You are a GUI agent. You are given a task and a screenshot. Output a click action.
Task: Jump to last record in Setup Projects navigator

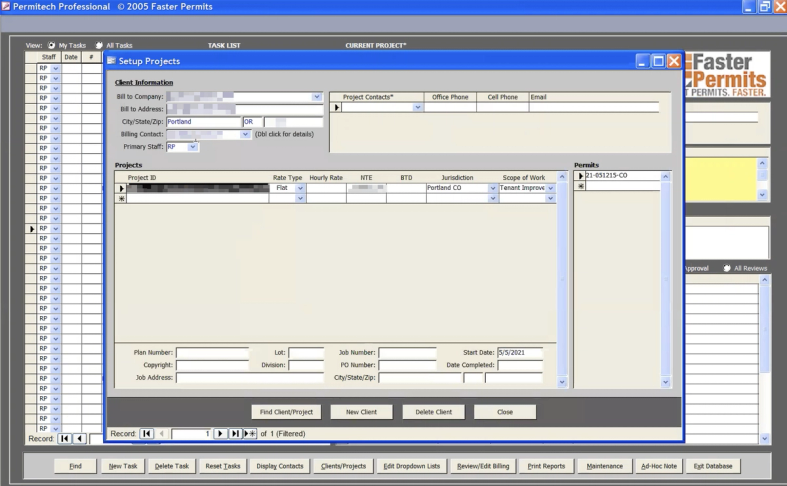pyautogui.click(x=235, y=433)
